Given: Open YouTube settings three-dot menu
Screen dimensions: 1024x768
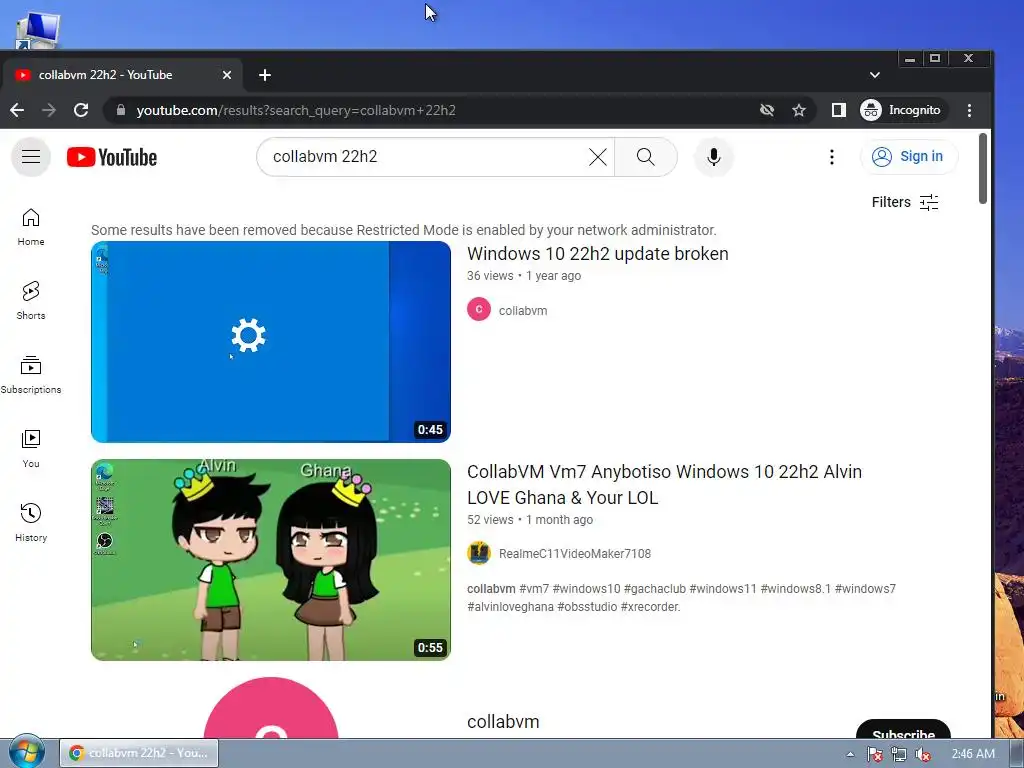Looking at the screenshot, I should [831, 157].
